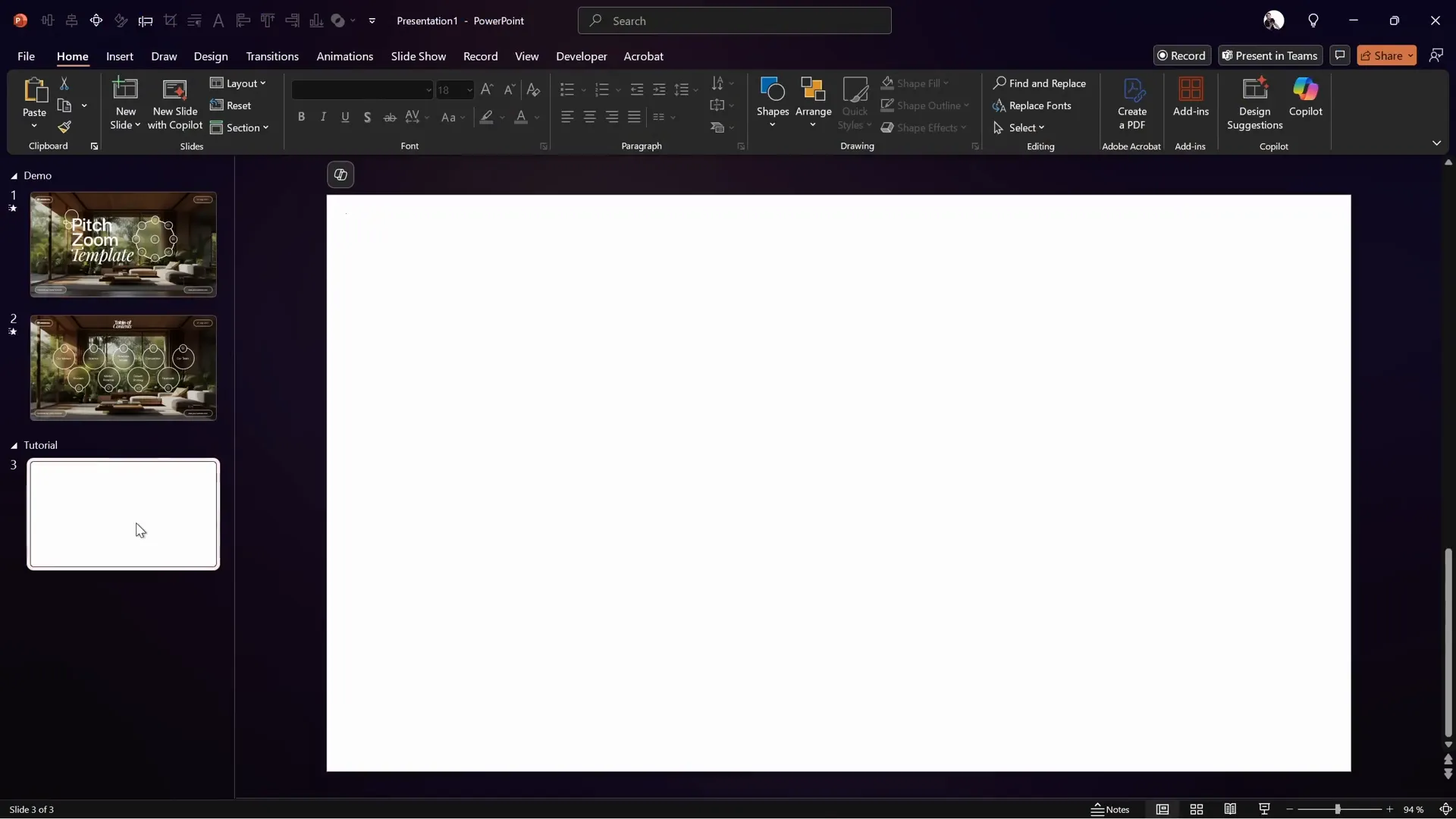Open Design Suggestions
This screenshot has height=819, width=1456.
click(x=1255, y=101)
